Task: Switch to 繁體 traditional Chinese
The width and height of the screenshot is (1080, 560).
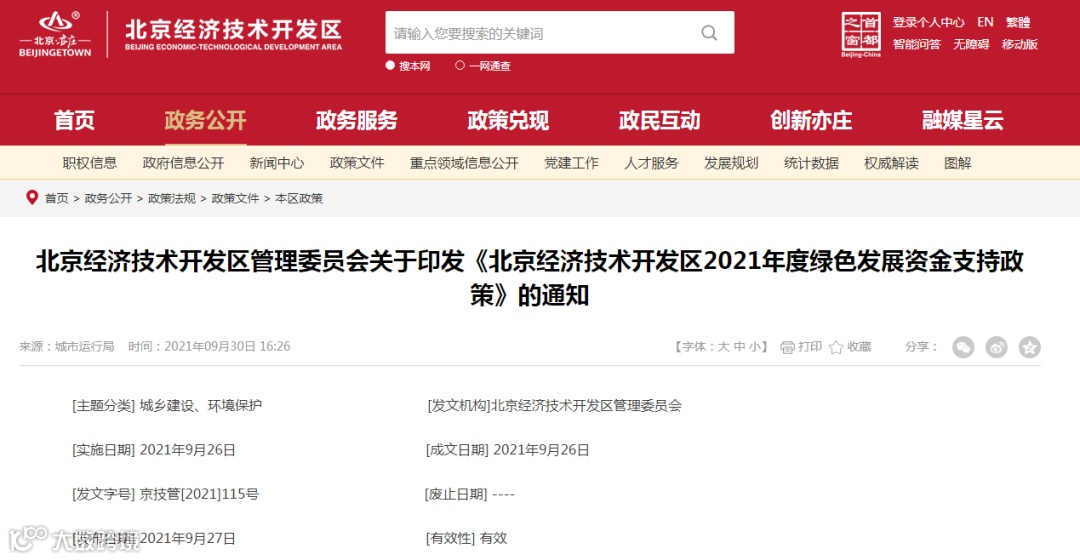Action: pos(1018,22)
